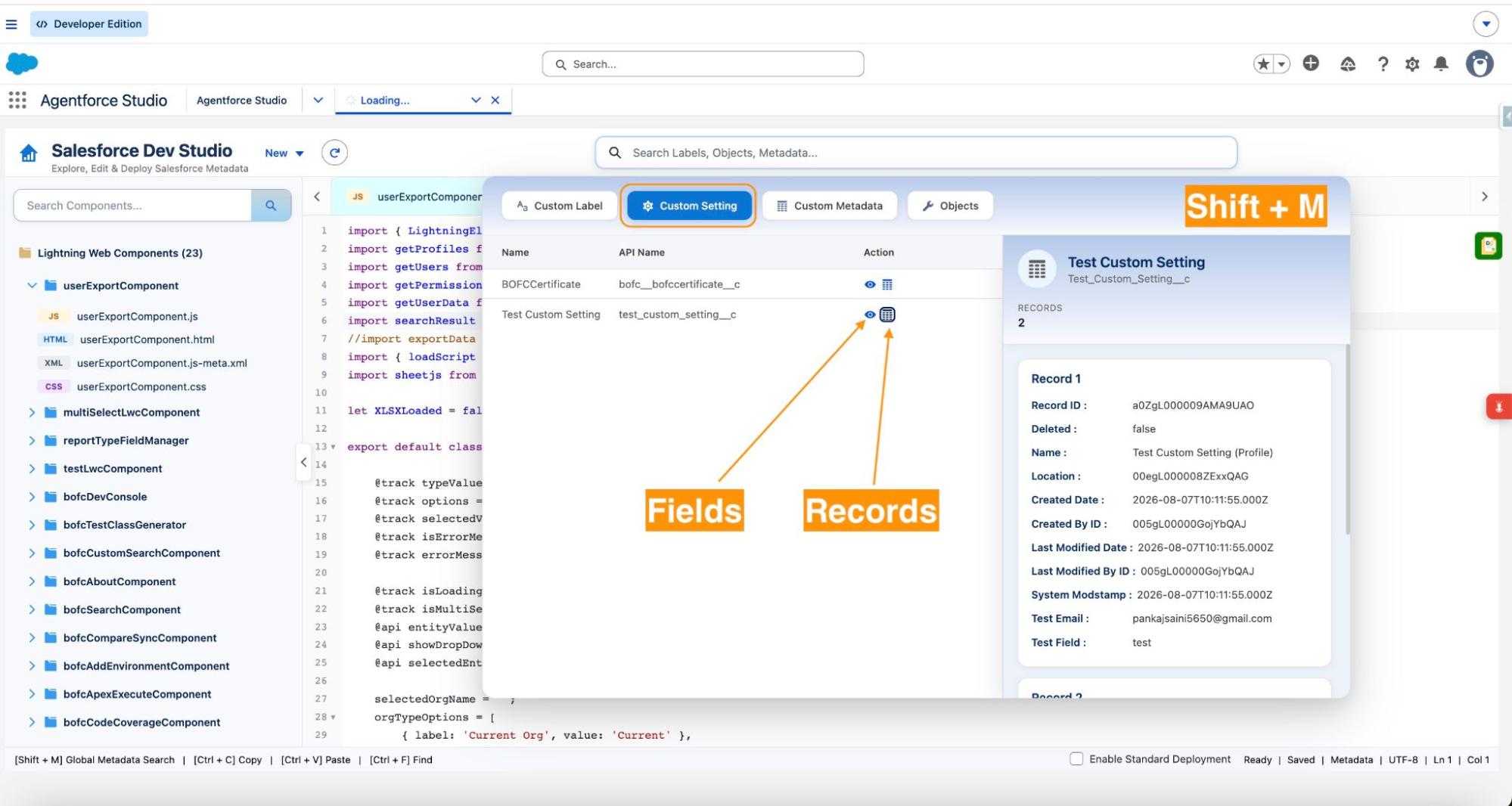
Task: Expand the bofcAddEnvironmentComponent folder
Action: [32, 666]
